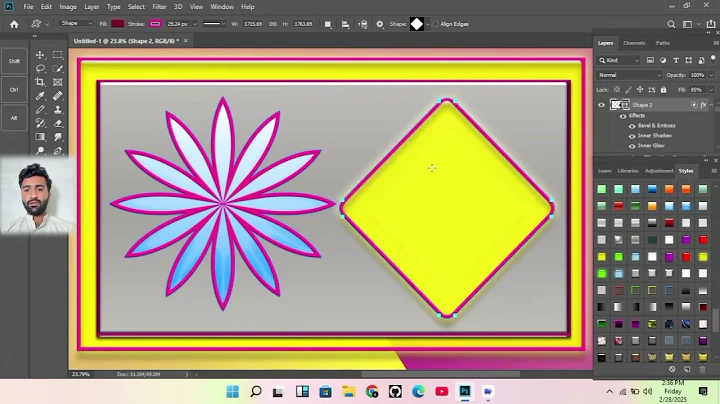
Task: Select the History Brush tool
Action: coord(40,123)
